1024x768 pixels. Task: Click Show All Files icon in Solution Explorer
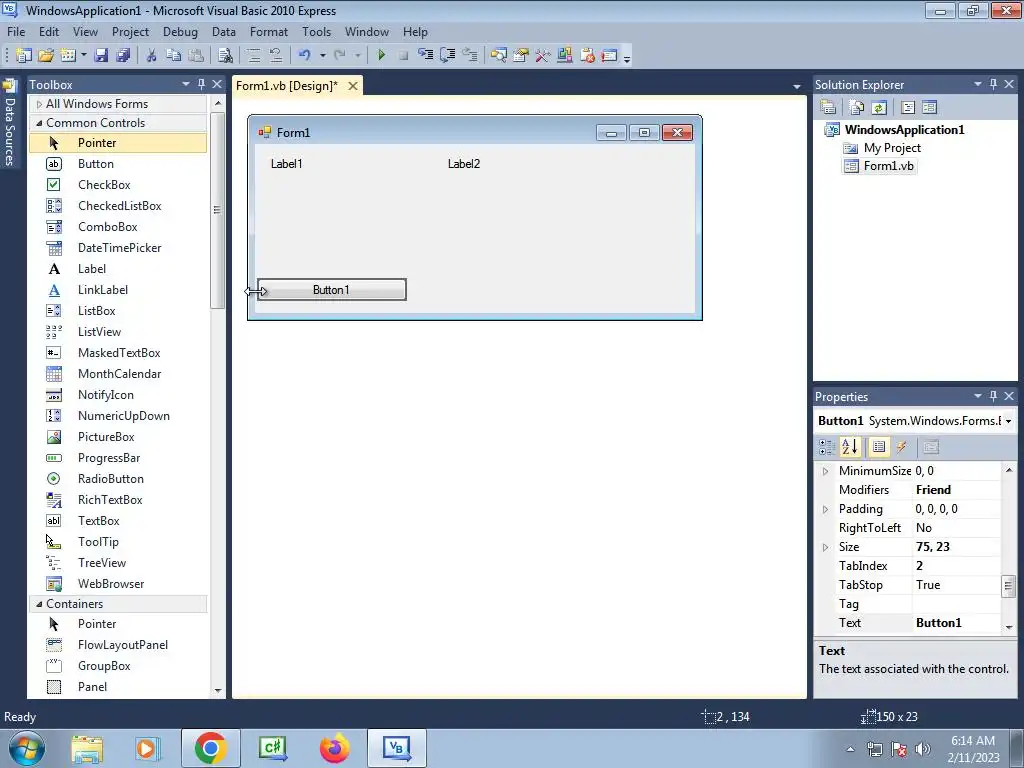pyautogui.click(x=856, y=107)
